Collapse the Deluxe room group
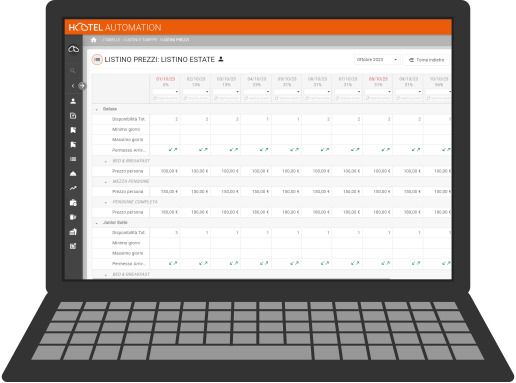Viewport: 516px width, 383px height. point(97,109)
